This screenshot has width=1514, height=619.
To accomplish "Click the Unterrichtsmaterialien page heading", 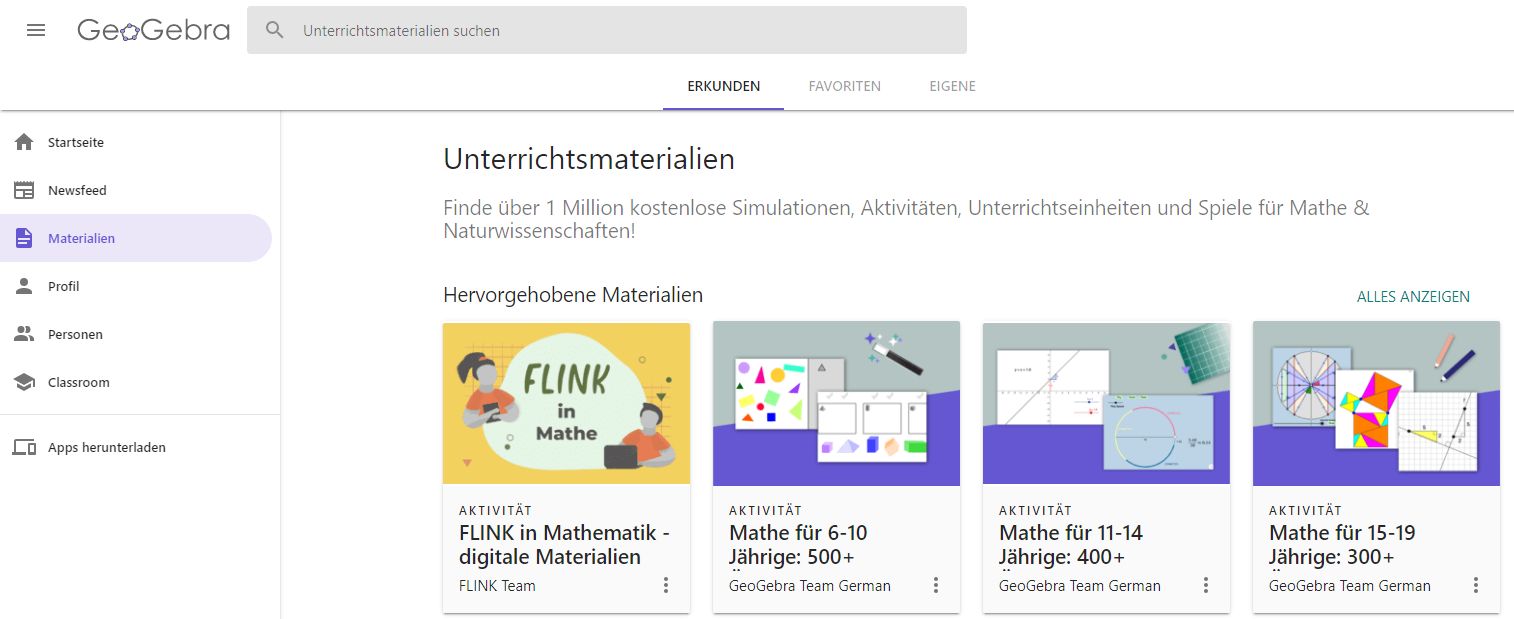I will coord(589,159).
